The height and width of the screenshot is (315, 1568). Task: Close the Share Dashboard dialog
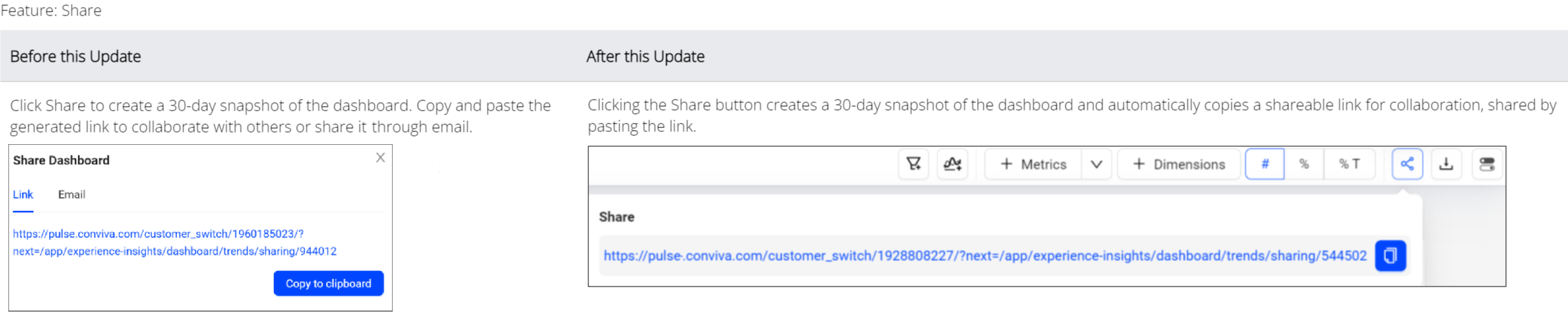(380, 158)
